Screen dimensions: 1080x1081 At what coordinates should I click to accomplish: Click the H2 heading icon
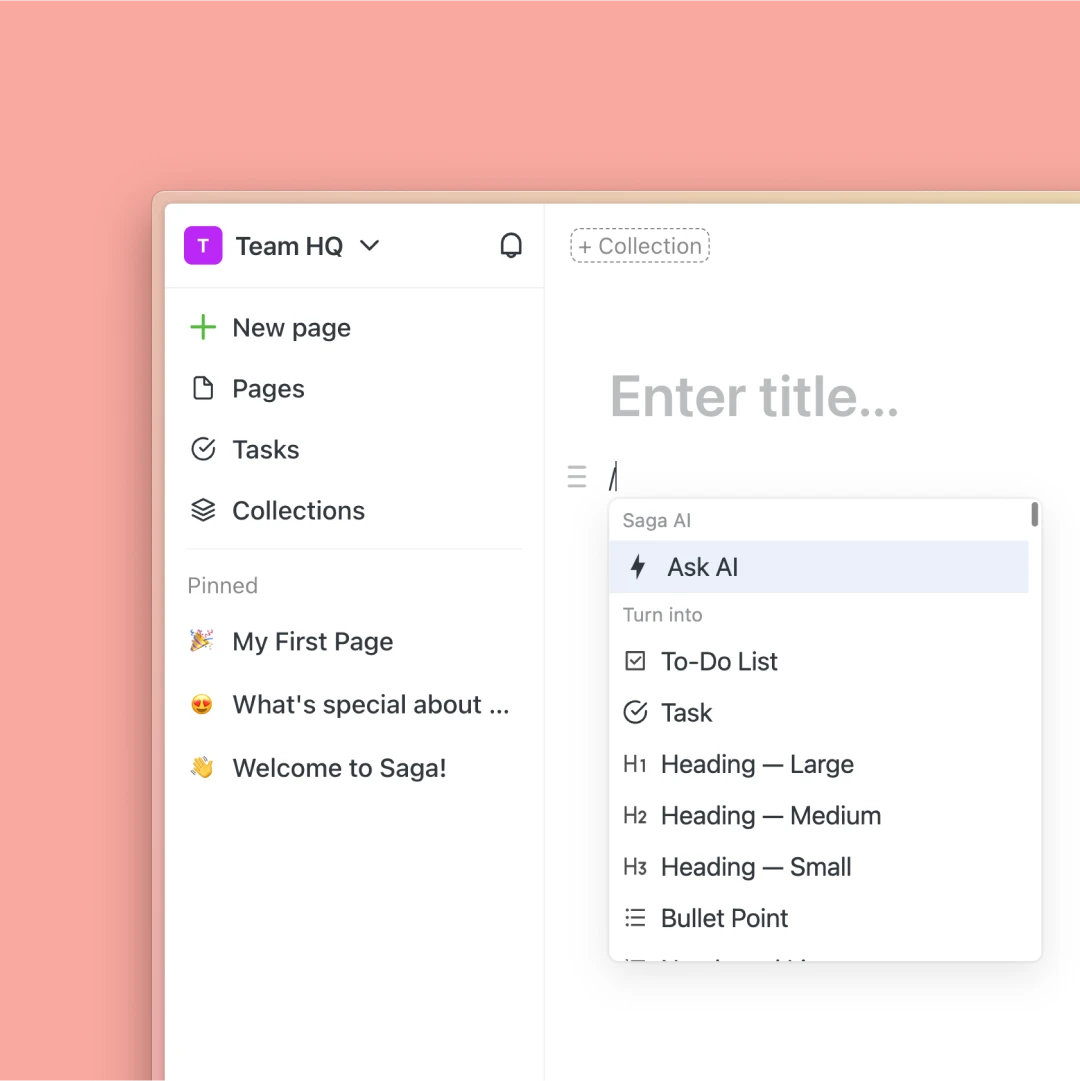[635, 816]
